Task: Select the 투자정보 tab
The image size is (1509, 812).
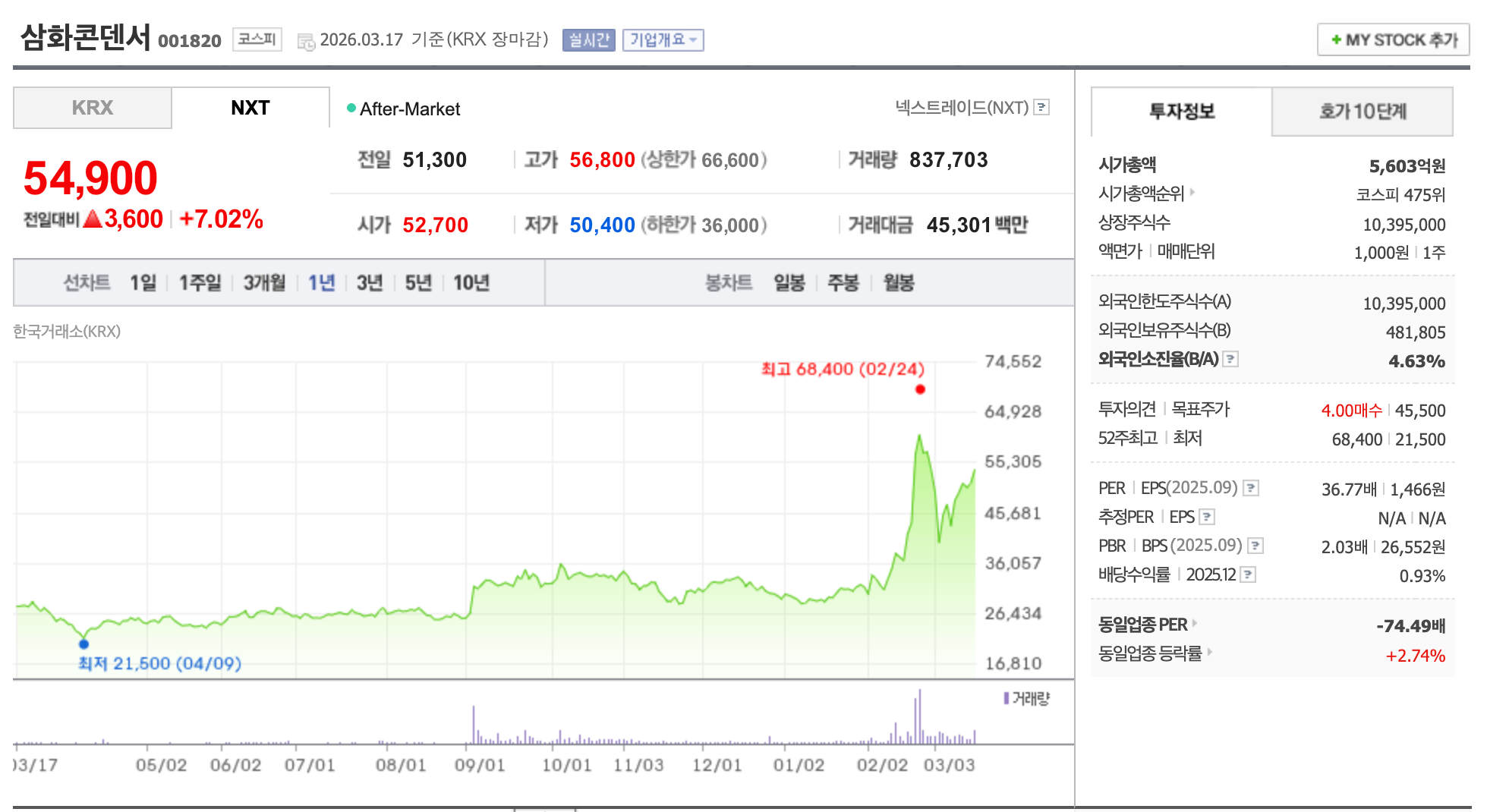Action: pos(1182,112)
